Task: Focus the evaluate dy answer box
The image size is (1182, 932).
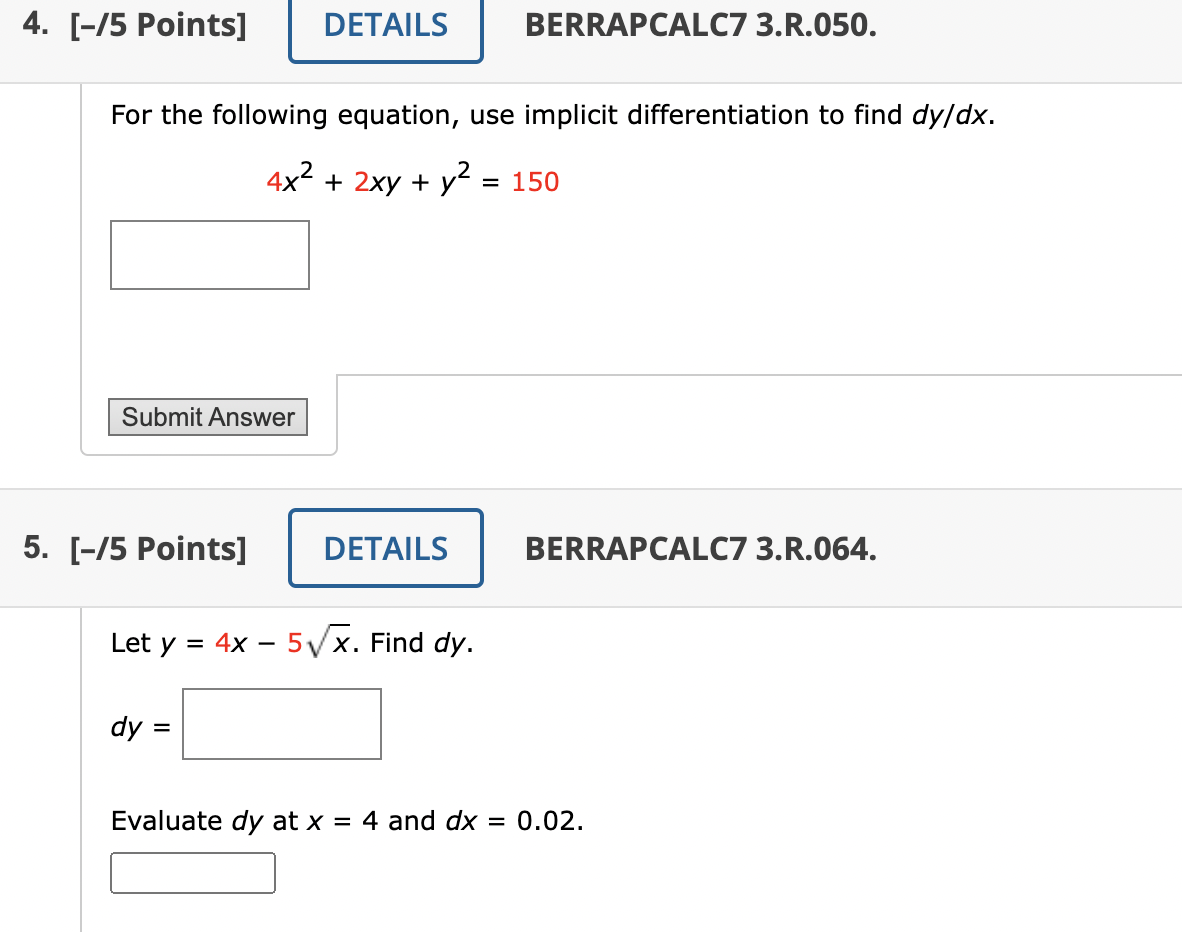Action: (x=192, y=873)
